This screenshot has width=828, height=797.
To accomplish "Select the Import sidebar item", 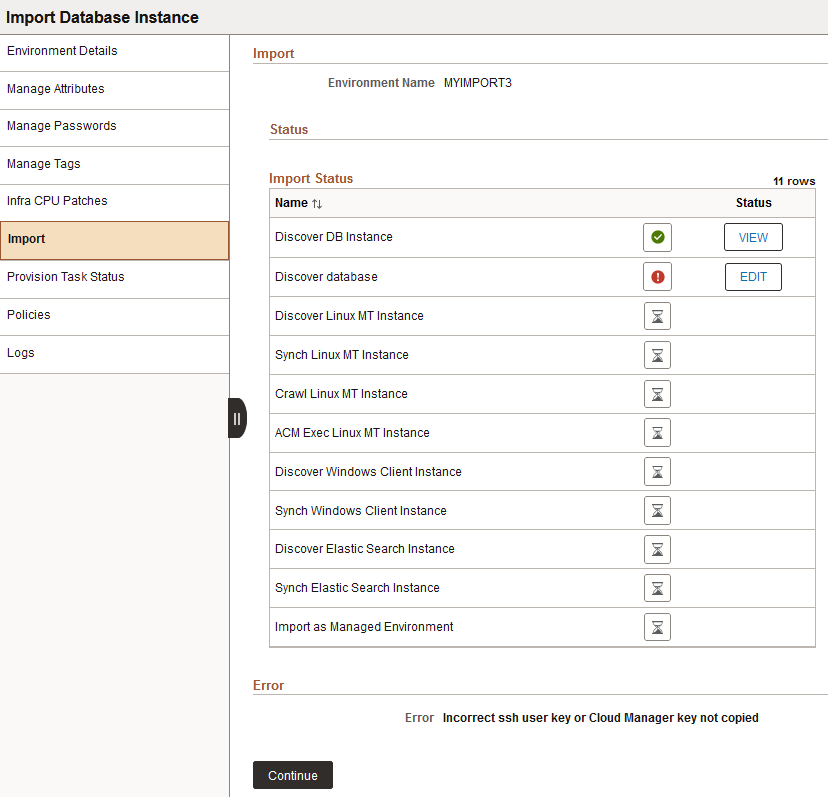I will click(115, 240).
